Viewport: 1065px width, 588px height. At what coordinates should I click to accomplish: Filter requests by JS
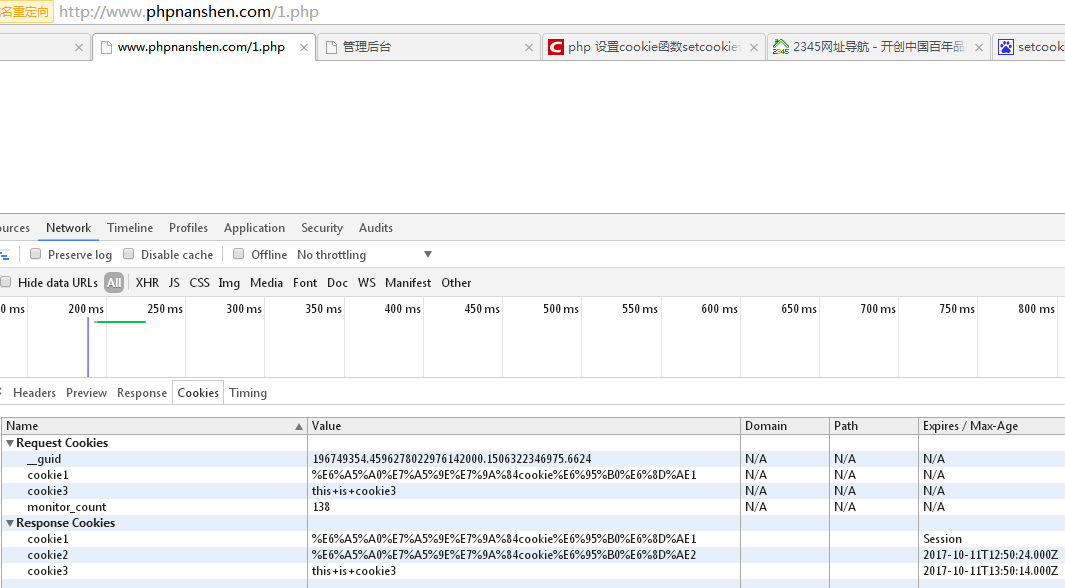pyautogui.click(x=174, y=282)
